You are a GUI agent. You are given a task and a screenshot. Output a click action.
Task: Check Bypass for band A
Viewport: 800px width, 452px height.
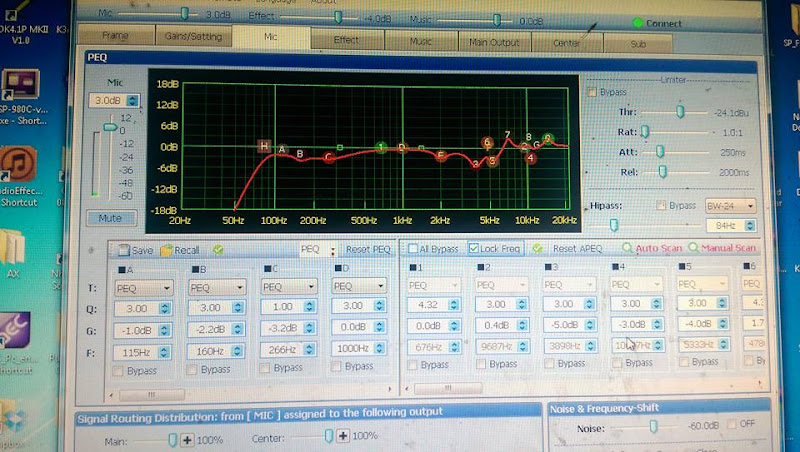(117, 371)
